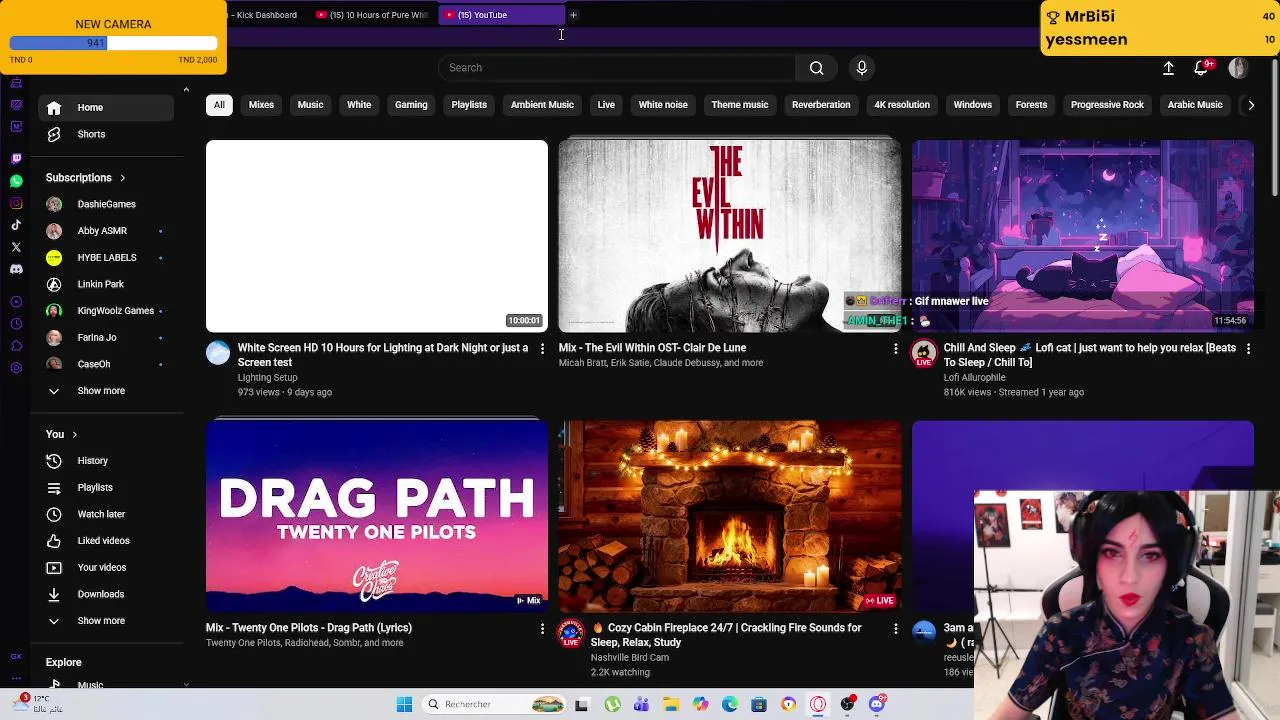The height and width of the screenshot is (720, 1280).
Task: Open Shorts in the sidebar
Action: (108, 134)
